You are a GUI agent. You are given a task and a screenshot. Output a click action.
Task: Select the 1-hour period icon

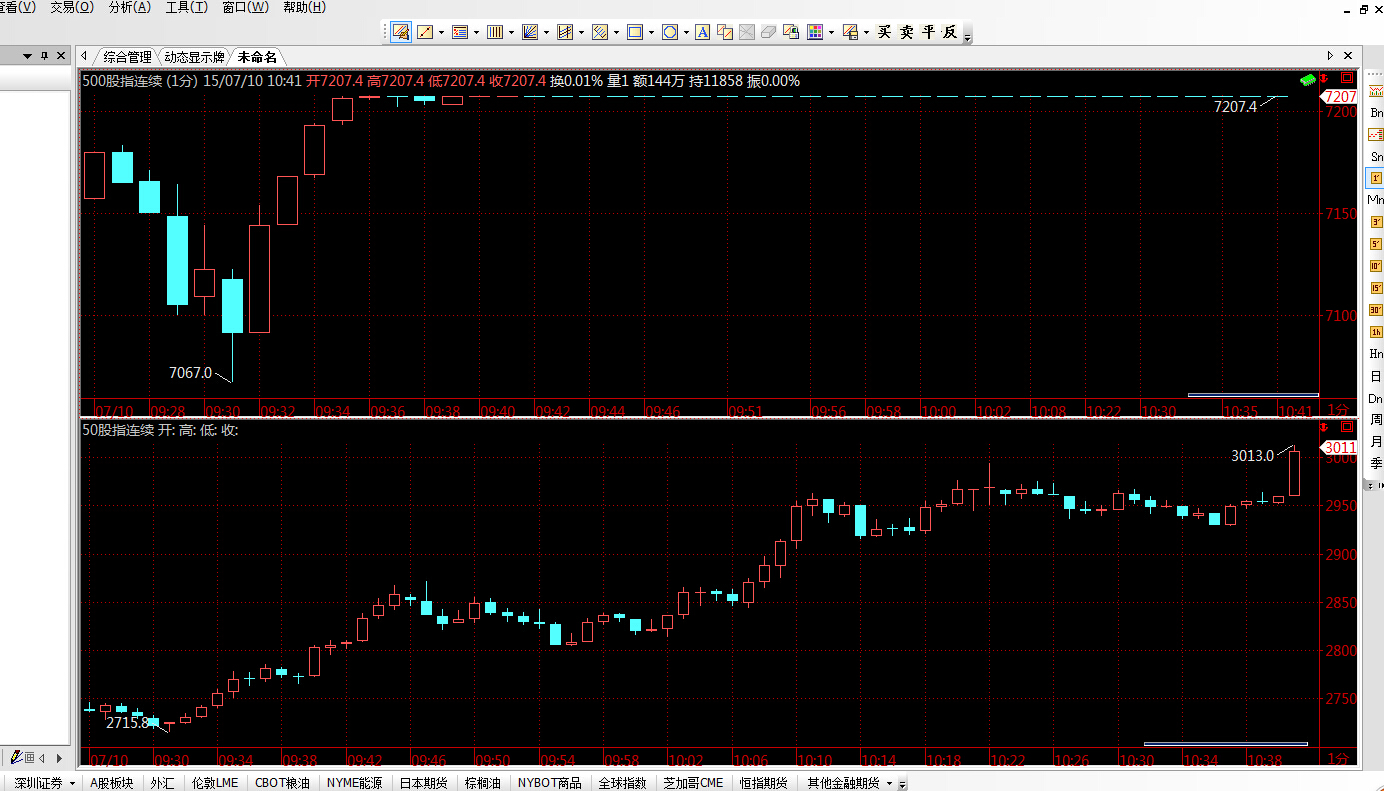pos(1376,332)
